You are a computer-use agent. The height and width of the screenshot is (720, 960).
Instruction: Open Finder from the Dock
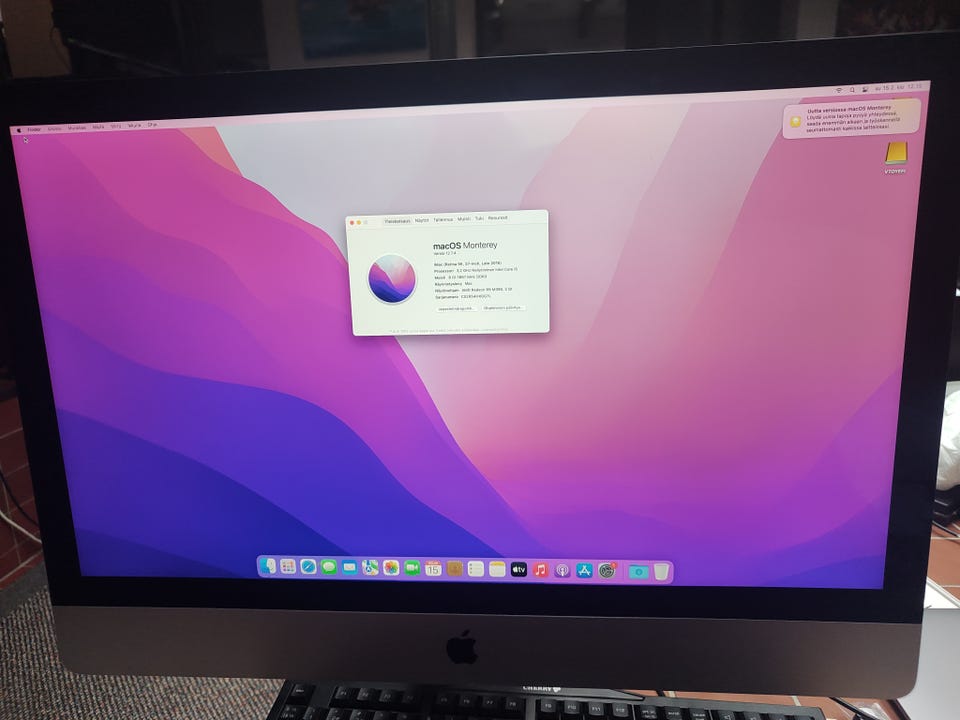click(x=267, y=566)
